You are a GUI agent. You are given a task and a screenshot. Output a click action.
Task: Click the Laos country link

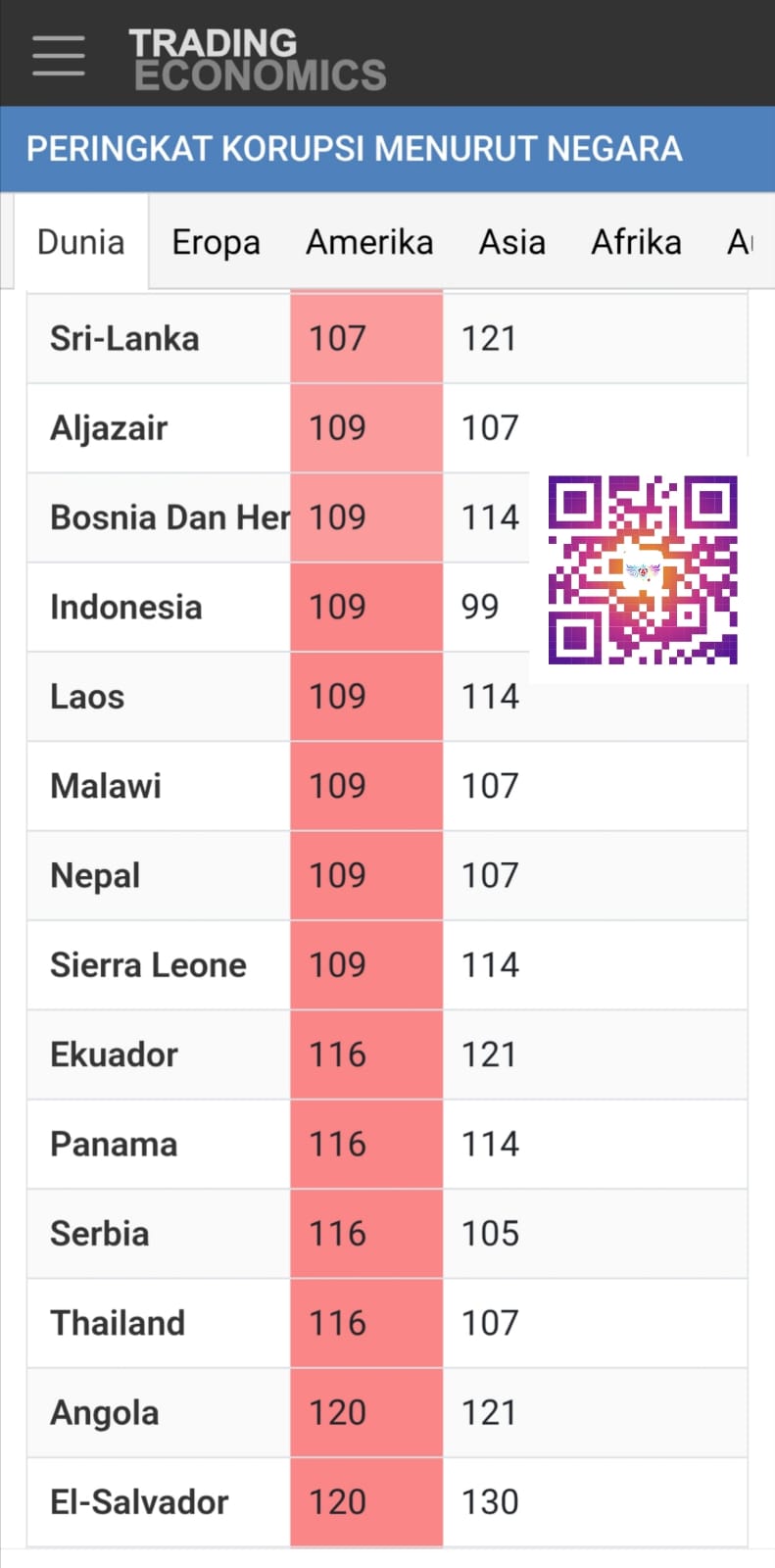click(x=87, y=697)
